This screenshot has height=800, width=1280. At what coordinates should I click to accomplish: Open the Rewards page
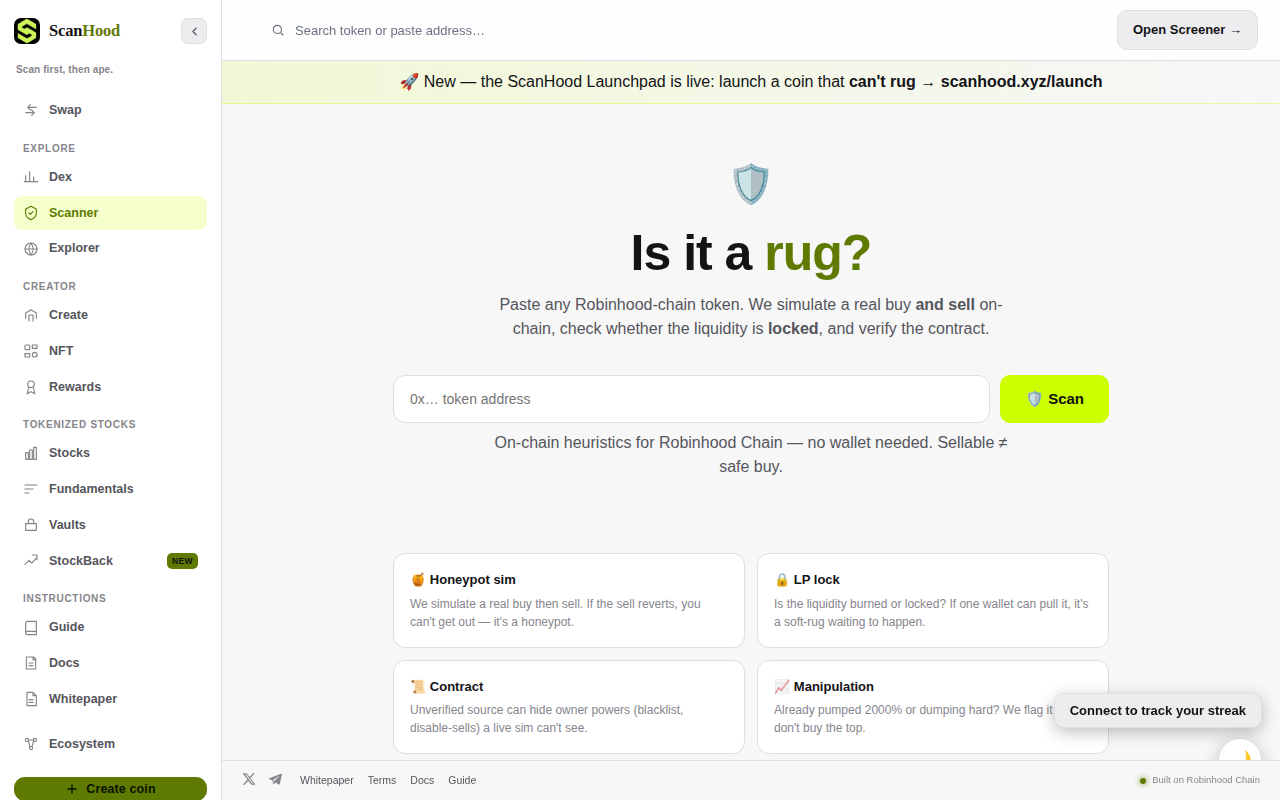coord(110,387)
